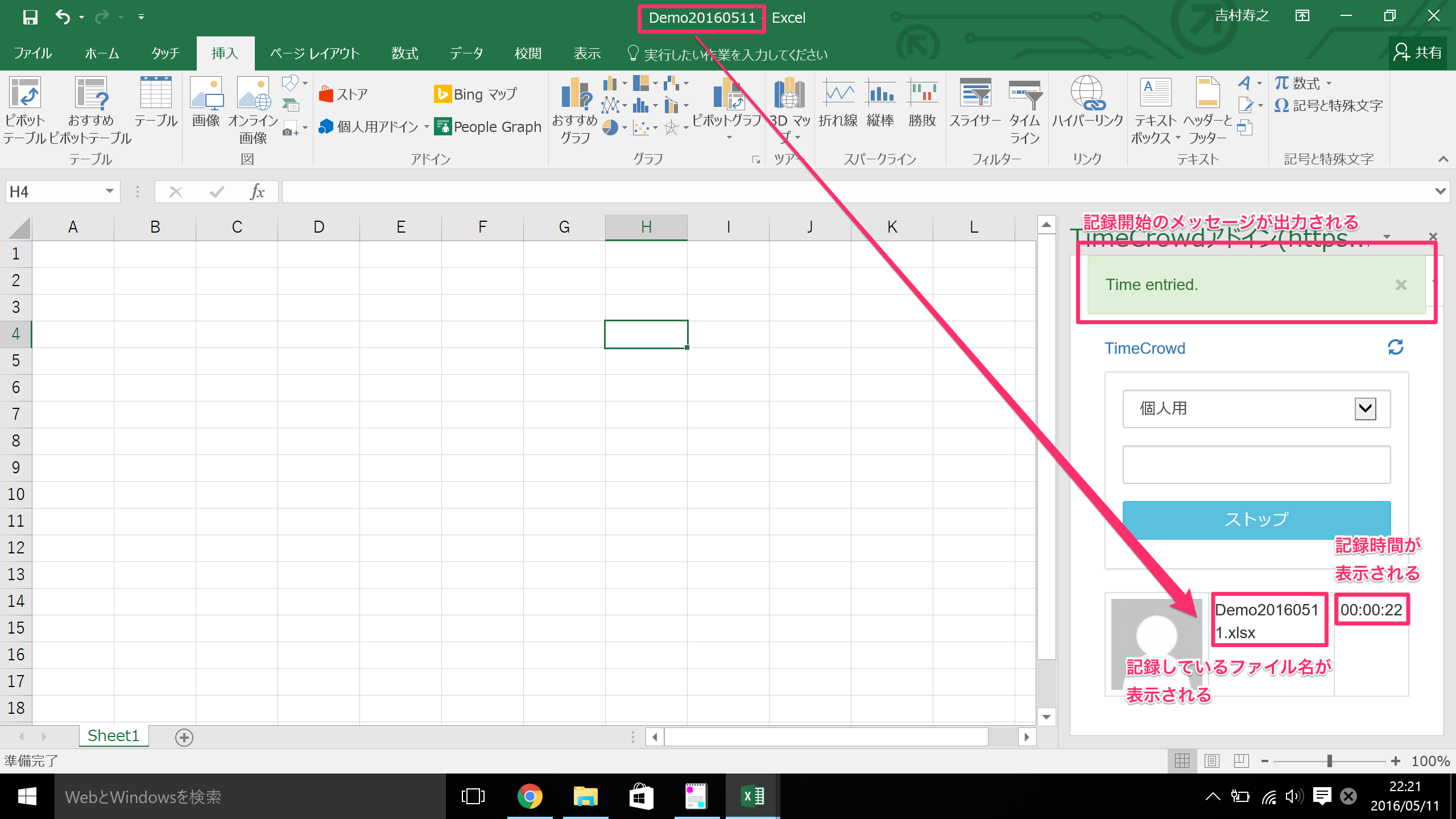Insert Line sparkline
1456x819 pixels.
pyautogui.click(x=838, y=102)
